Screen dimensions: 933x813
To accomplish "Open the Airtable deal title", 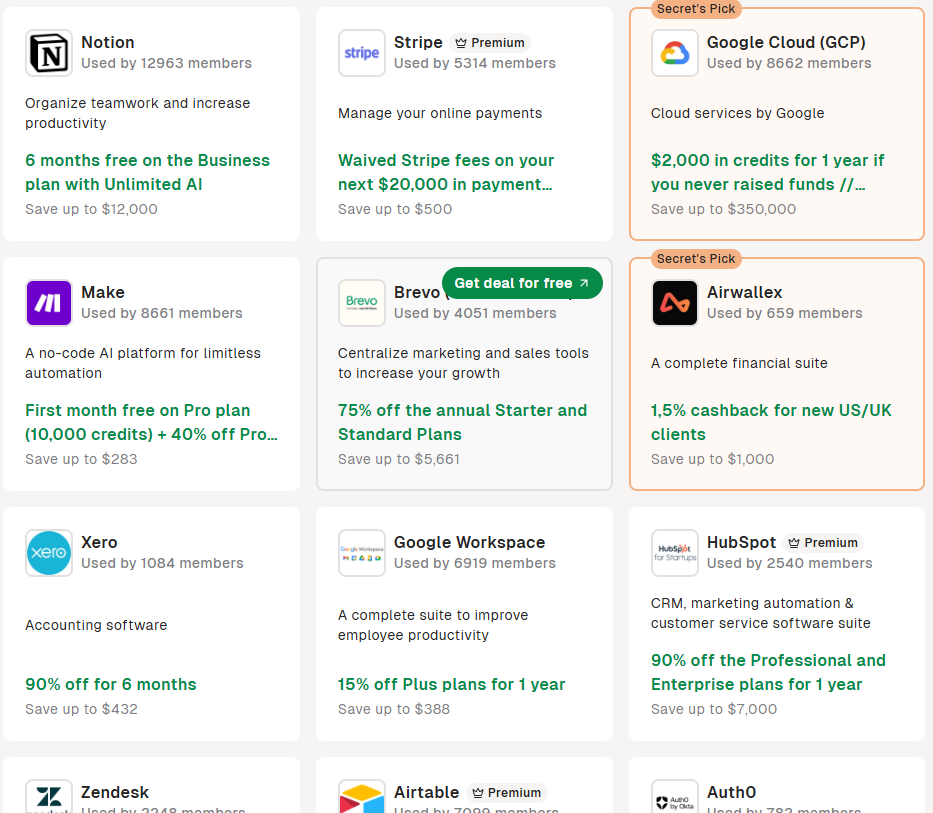I will pos(427,792).
